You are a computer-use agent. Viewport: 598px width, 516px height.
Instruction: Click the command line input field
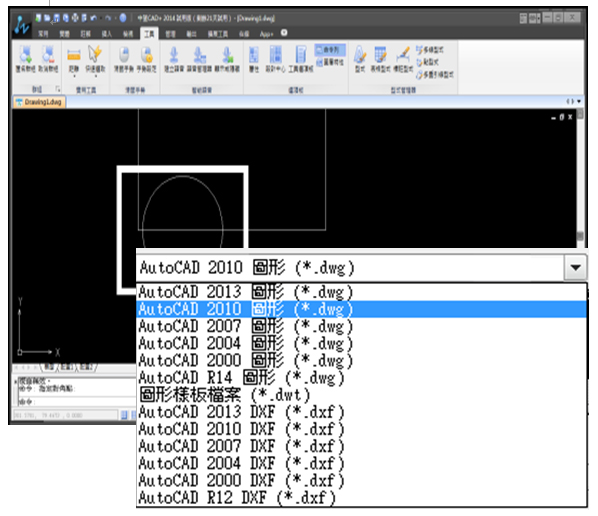[76, 402]
